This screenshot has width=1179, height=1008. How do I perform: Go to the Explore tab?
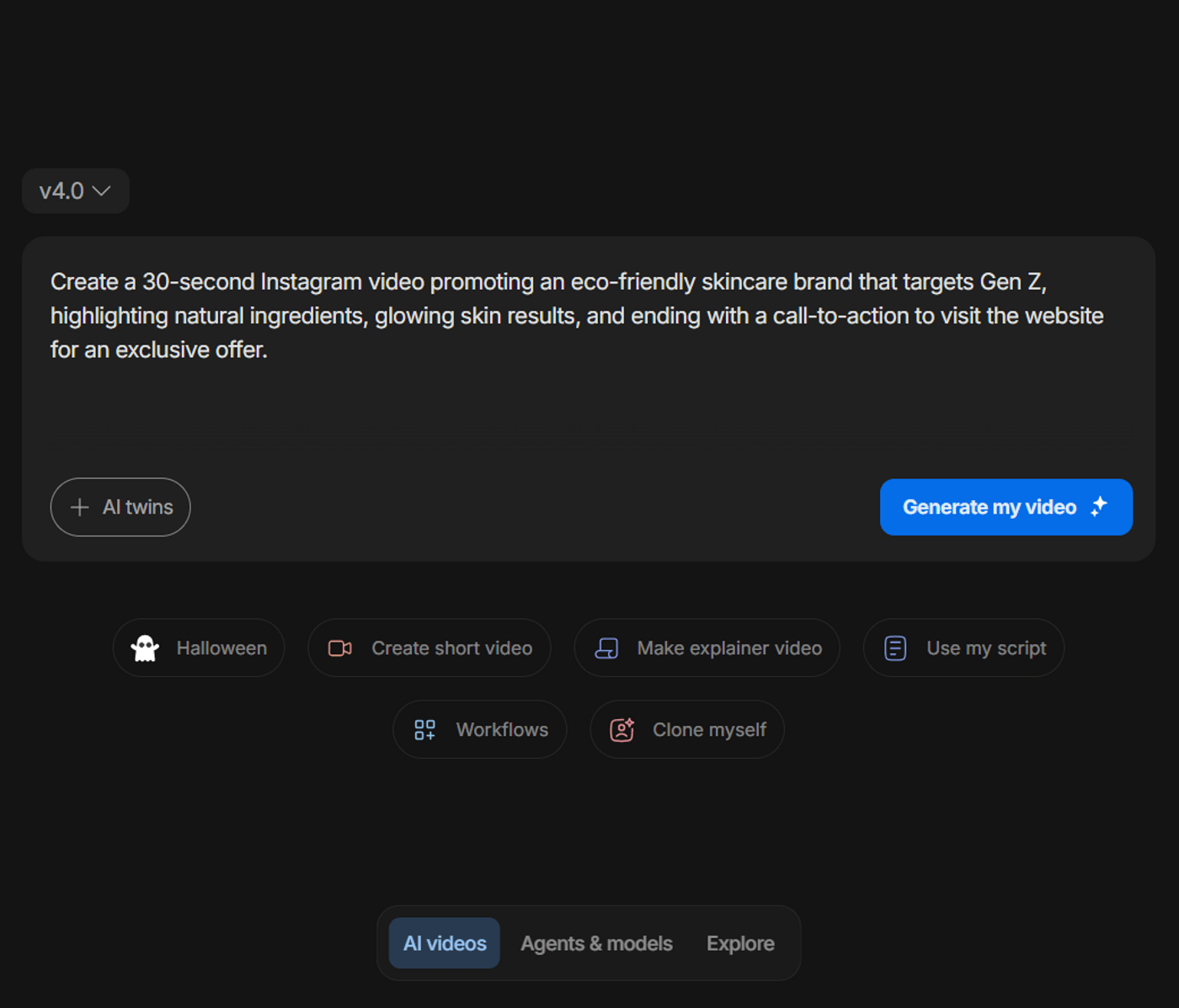click(740, 943)
